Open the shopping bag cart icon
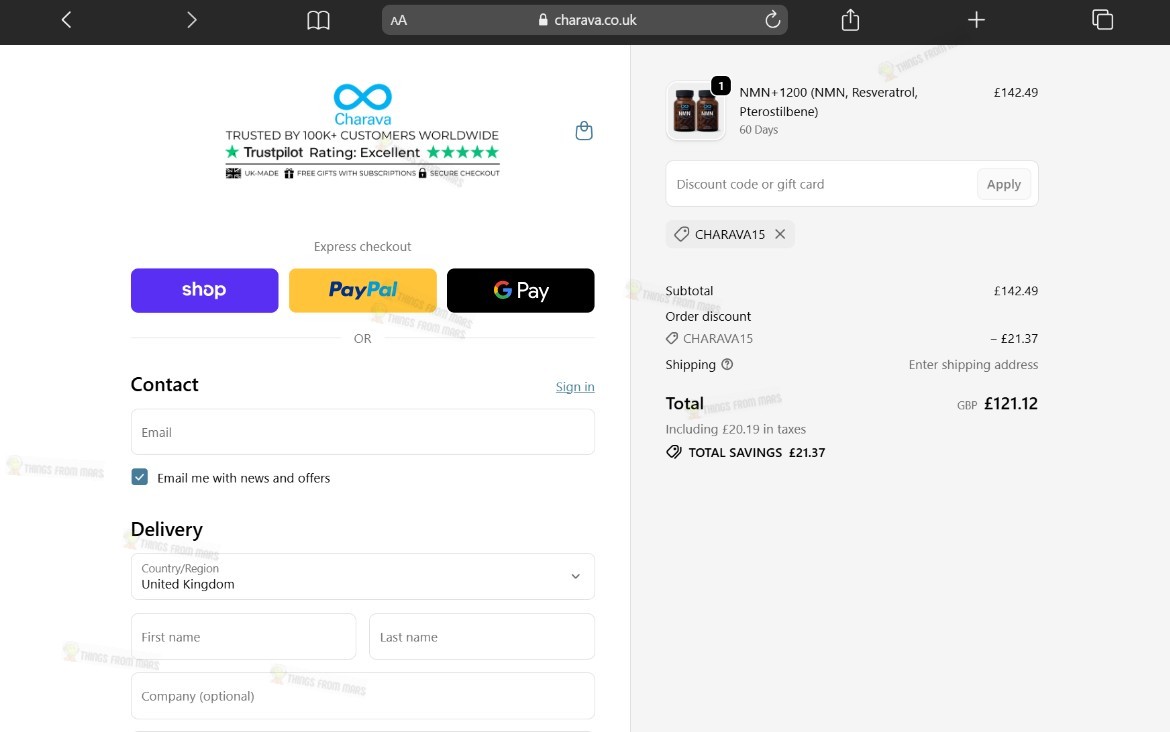 pos(584,131)
